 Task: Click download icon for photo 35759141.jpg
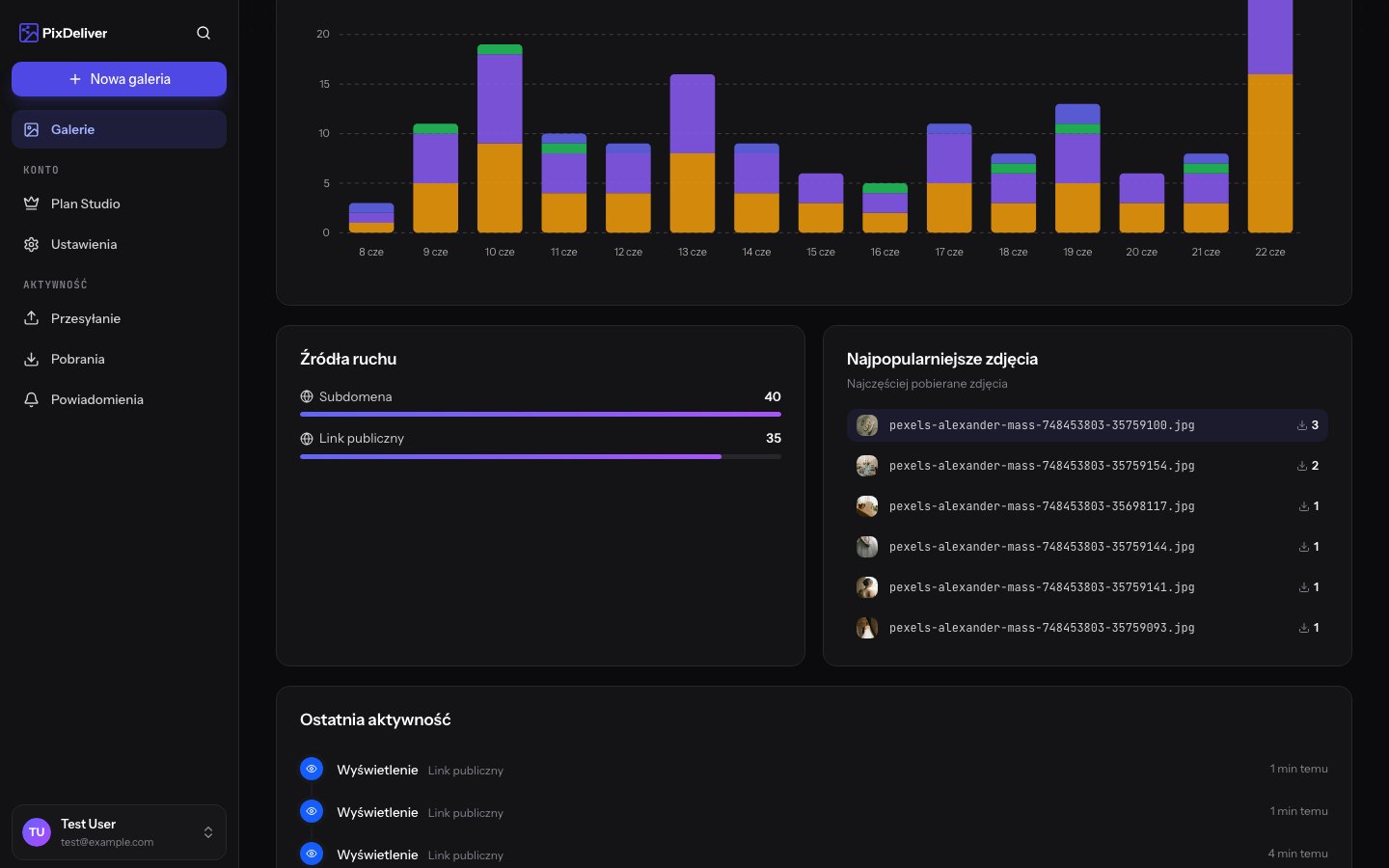click(x=1303, y=587)
